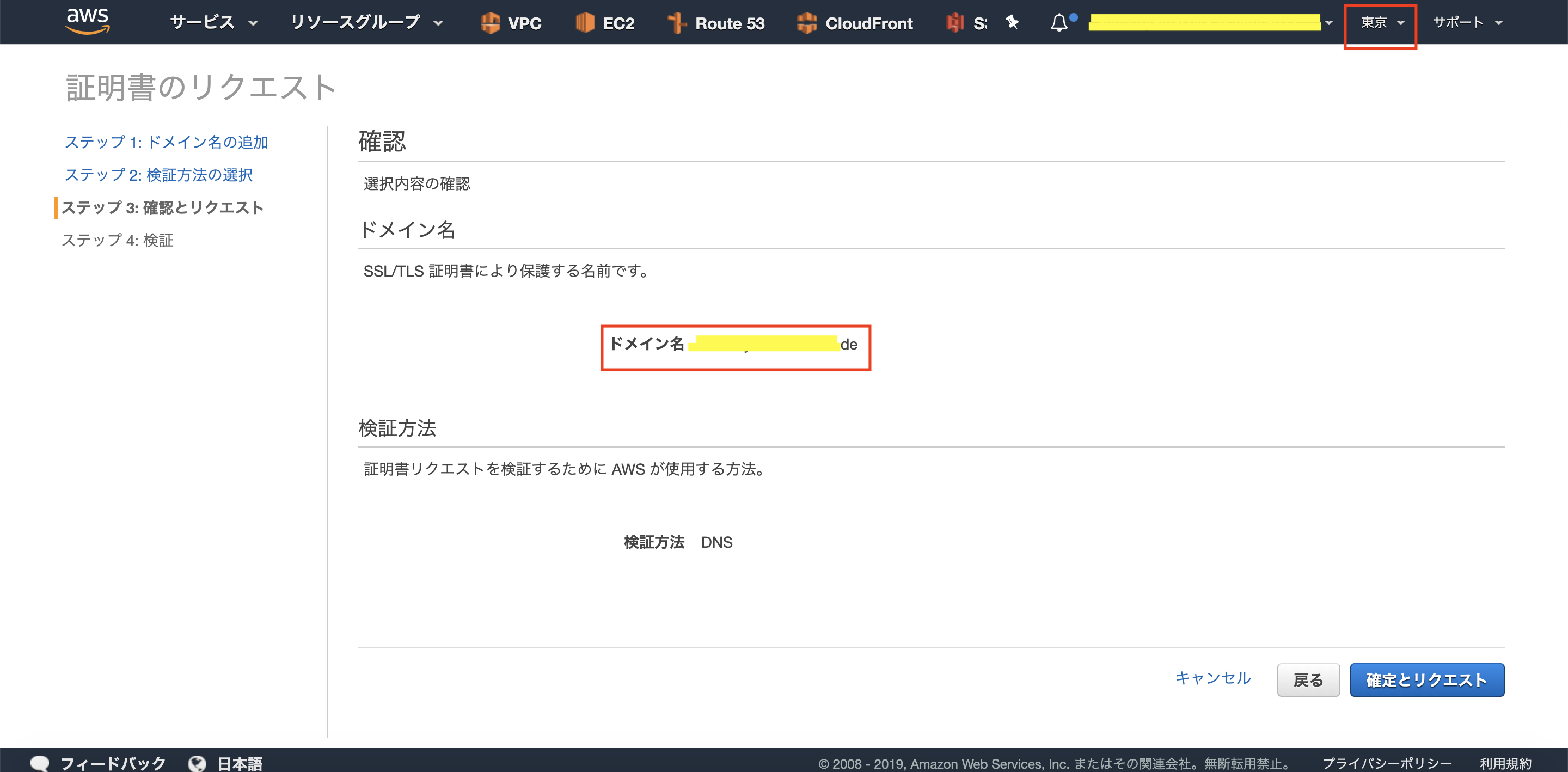Image resolution: width=1568 pixels, height=772 pixels.
Task: Click the feedback speech bubble icon
Action: tap(40, 763)
